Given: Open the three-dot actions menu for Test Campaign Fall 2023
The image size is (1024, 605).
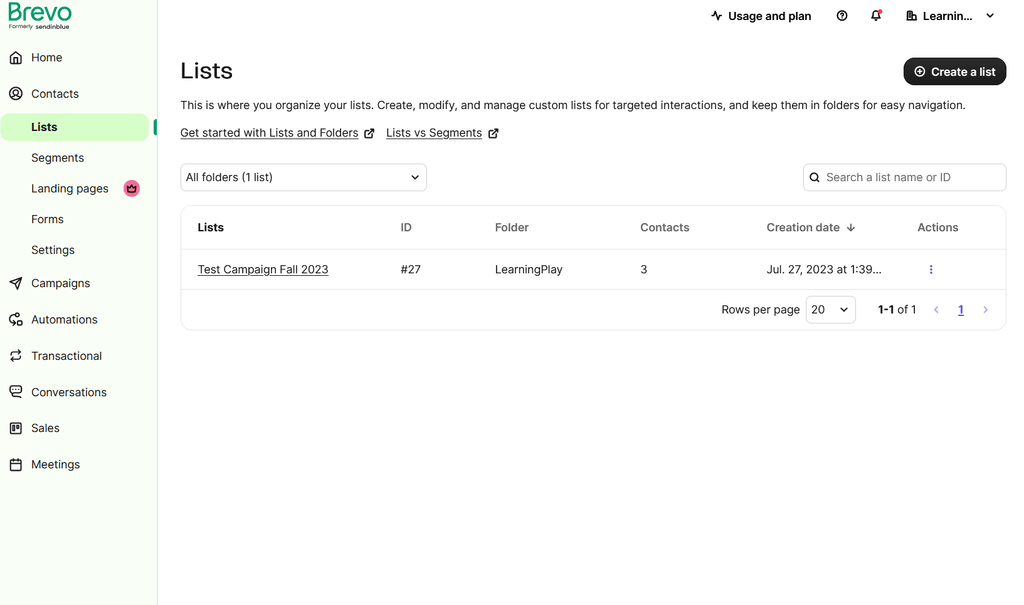Looking at the screenshot, I should click(931, 270).
